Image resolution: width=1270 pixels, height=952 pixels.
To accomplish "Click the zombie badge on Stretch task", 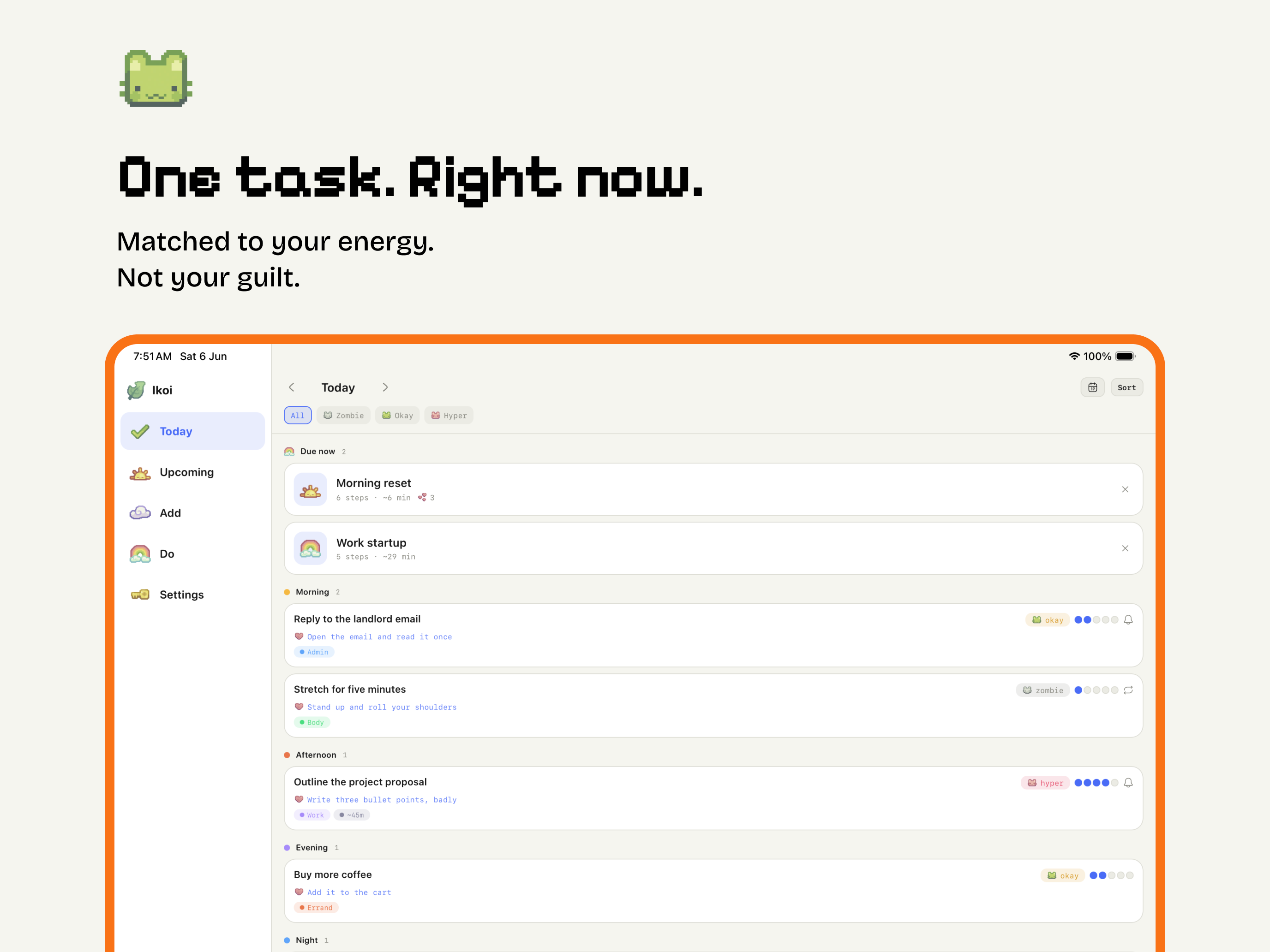I will pos(1042,690).
